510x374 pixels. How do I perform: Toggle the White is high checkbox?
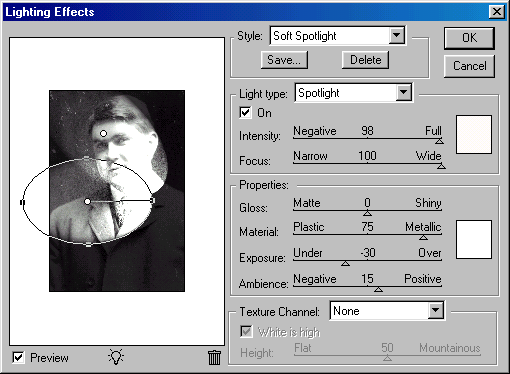point(246,332)
